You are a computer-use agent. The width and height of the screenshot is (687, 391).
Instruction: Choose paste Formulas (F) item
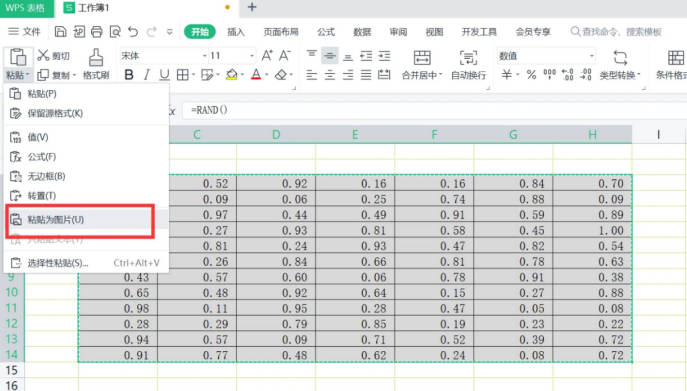(x=86, y=156)
